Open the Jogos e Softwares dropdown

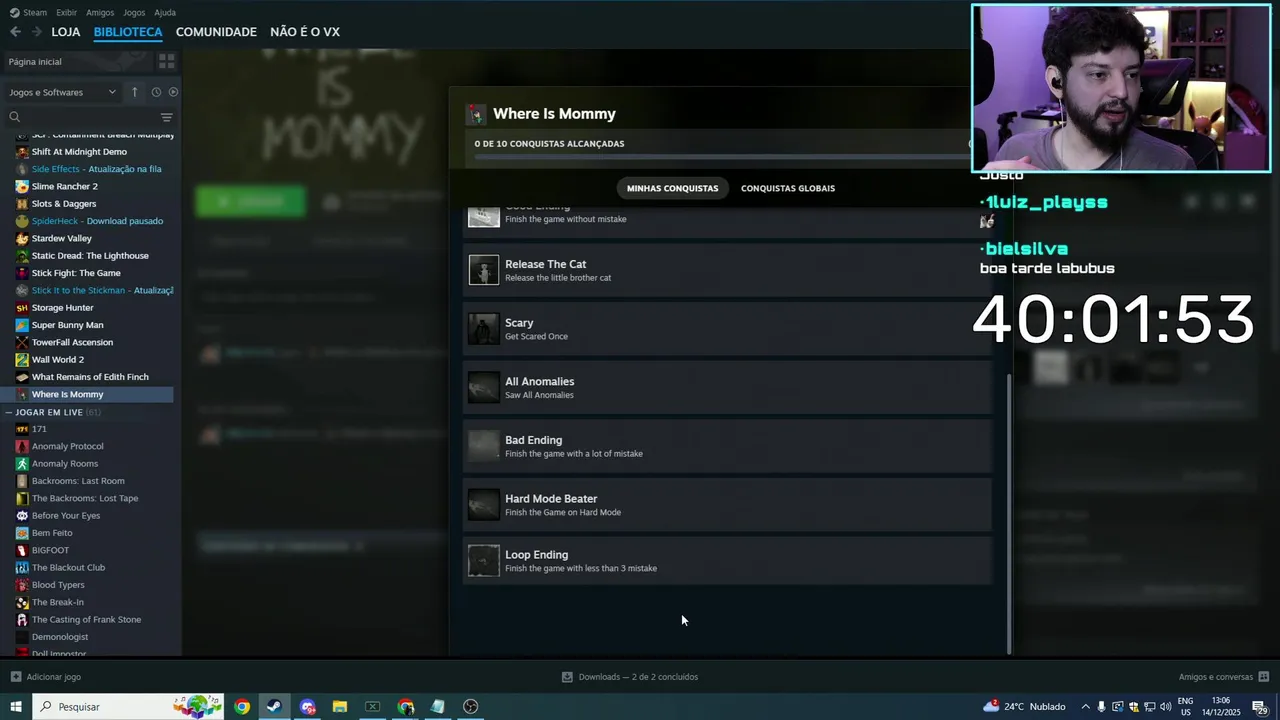(x=62, y=92)
